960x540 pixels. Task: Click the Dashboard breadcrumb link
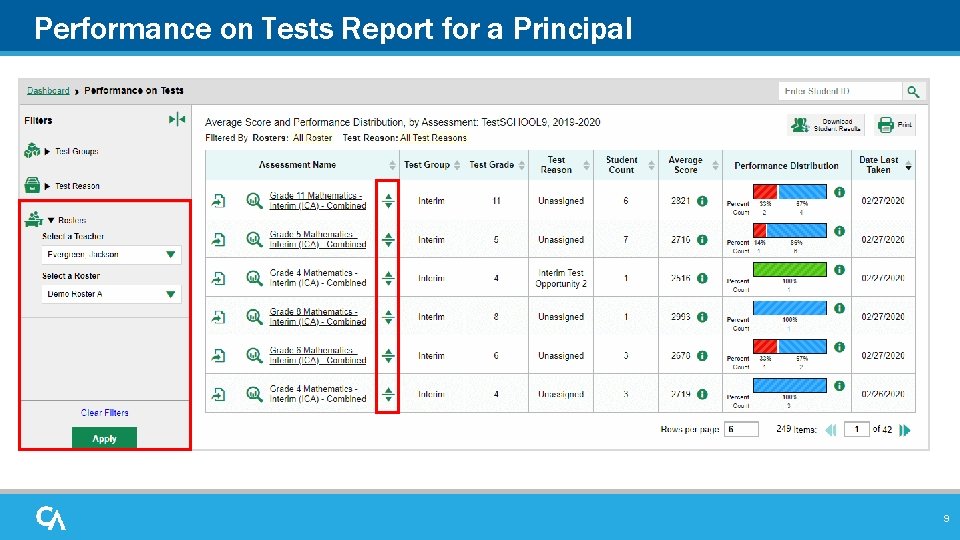pos(48,91)
